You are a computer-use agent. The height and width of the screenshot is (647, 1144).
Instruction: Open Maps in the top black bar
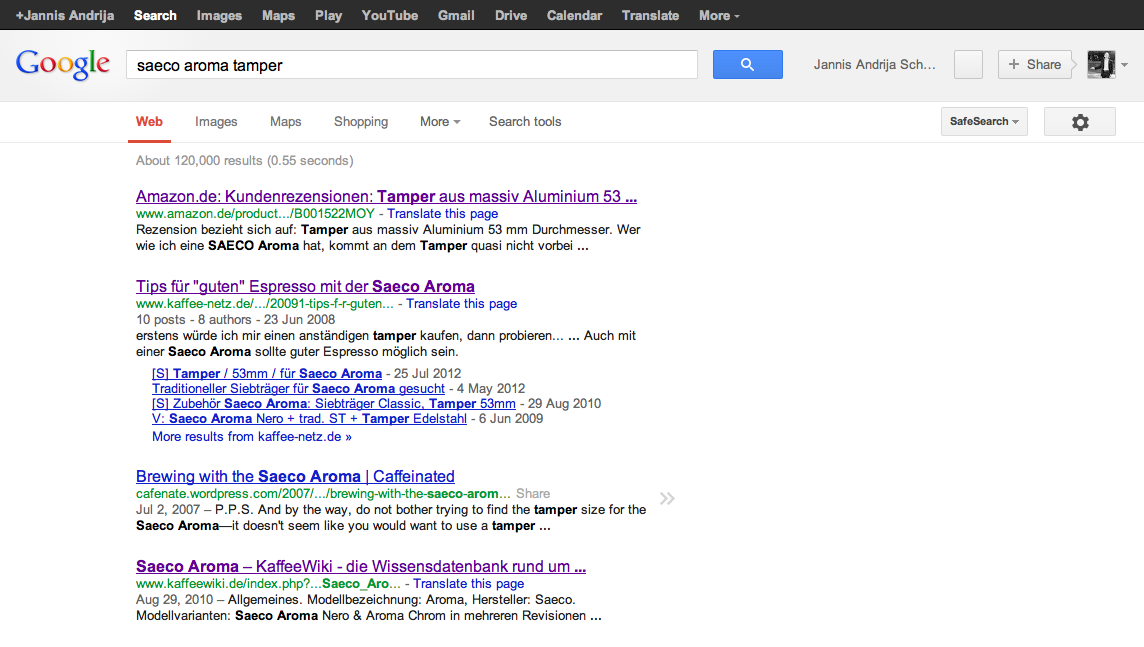tap(278, 15)
